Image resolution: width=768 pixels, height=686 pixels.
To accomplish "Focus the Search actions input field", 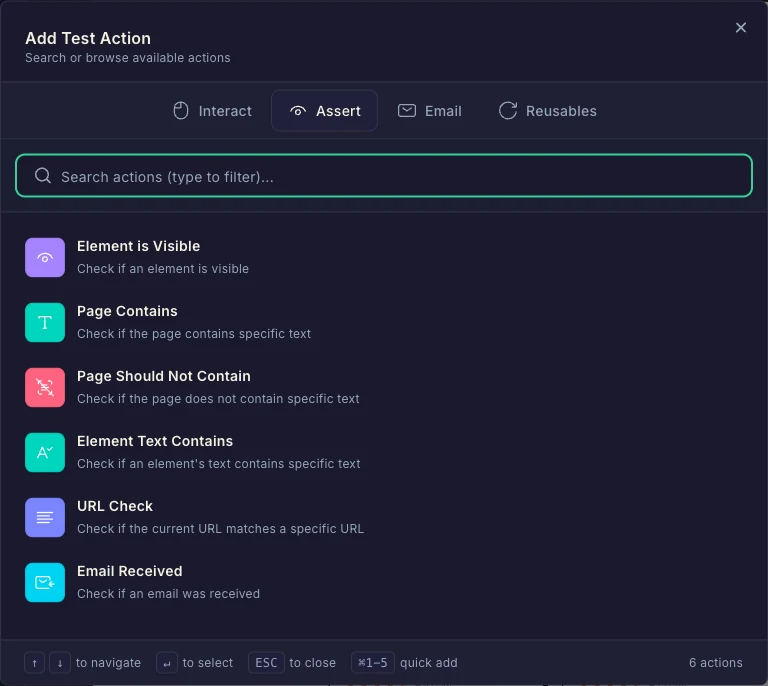I will point(384,176).
